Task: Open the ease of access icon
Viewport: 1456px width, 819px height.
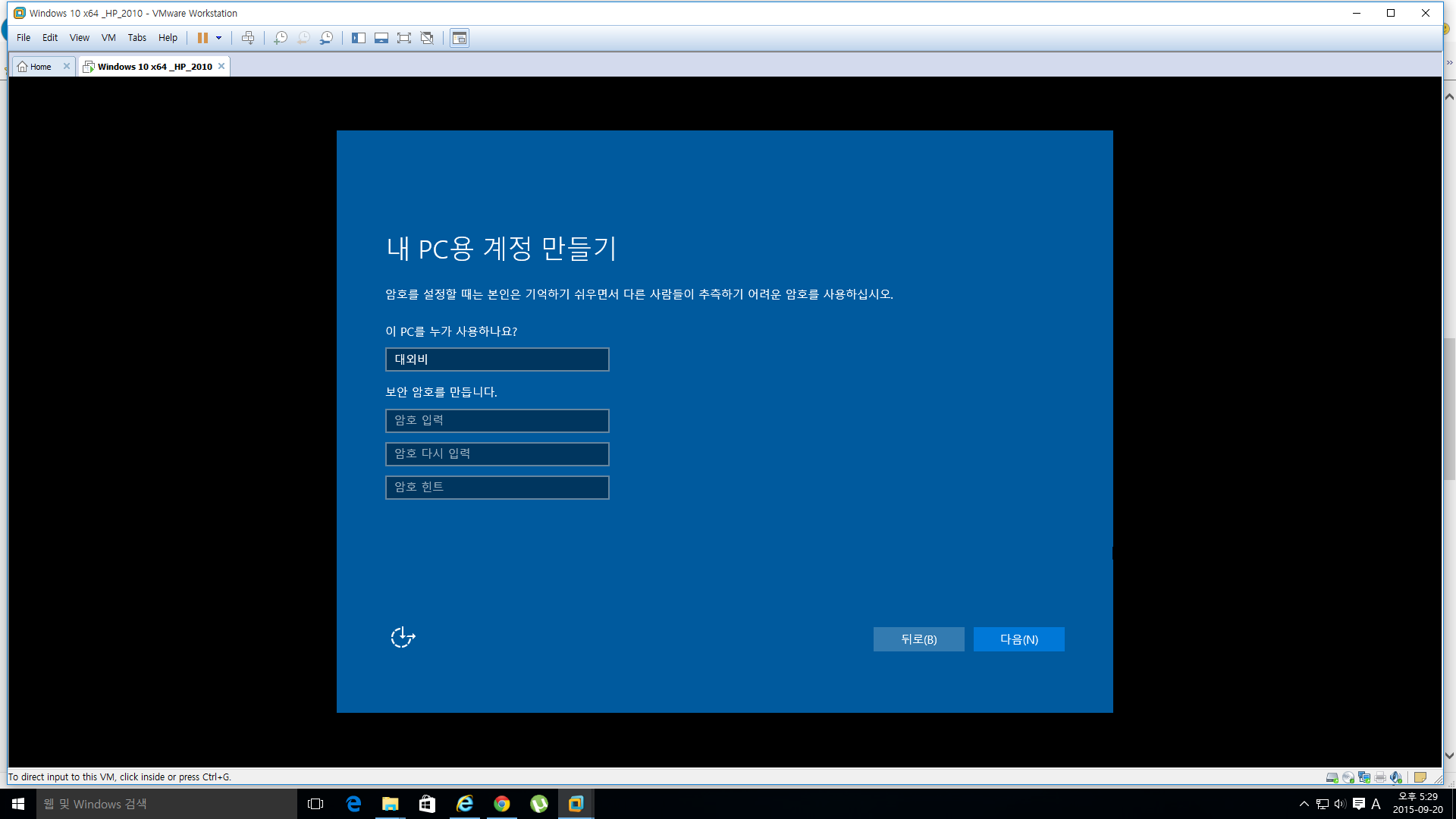Action: 403,637
